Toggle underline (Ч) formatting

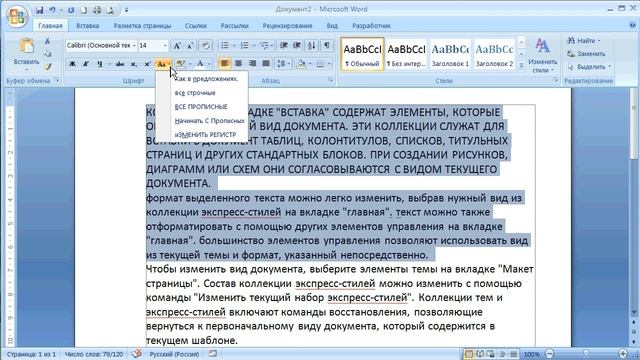click(99, 64)
